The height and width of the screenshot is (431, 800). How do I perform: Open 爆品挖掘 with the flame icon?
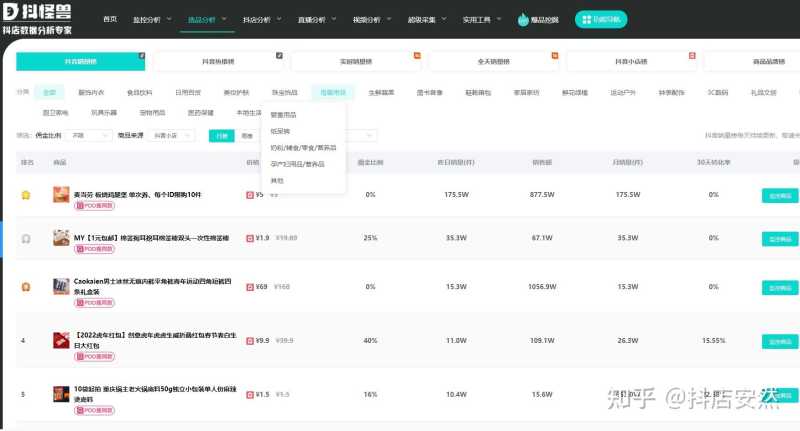[x=538, y=20]
